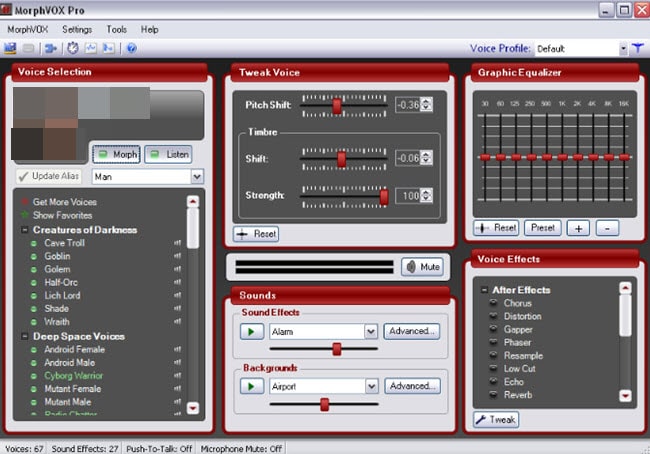The width and height of the screenshot is (650, 454).
Task: Toggle the Listen button
Action: 168,154
